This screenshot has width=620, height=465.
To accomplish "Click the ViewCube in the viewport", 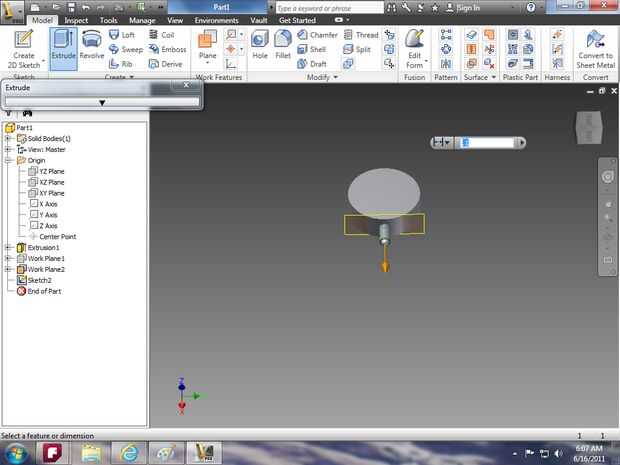I will click(x=588, y=127).
